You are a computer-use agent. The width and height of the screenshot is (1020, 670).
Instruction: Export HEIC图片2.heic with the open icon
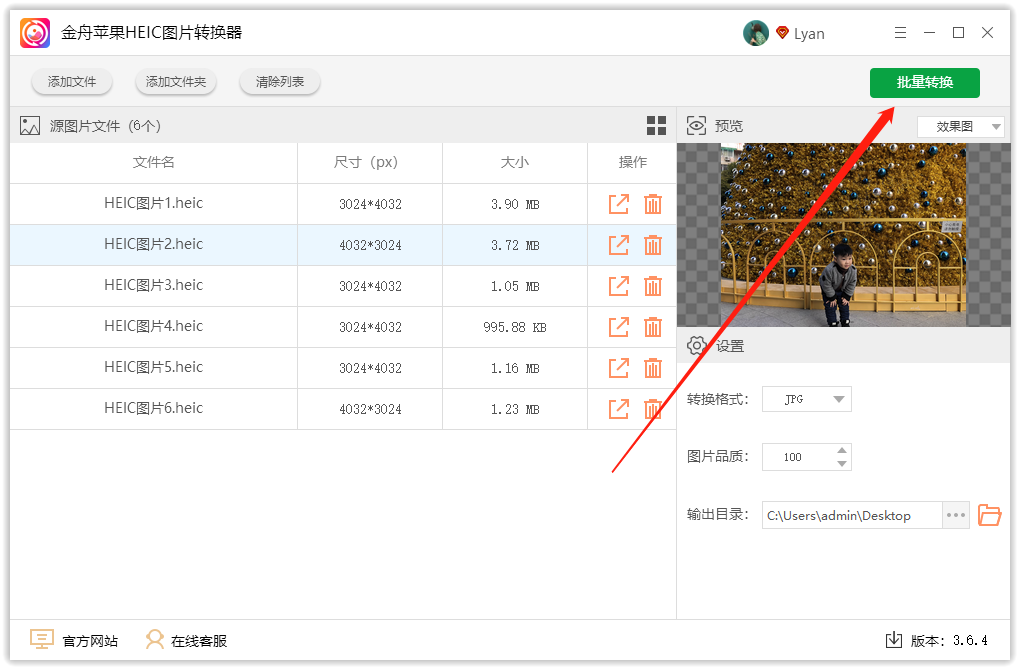pos(619,245)
